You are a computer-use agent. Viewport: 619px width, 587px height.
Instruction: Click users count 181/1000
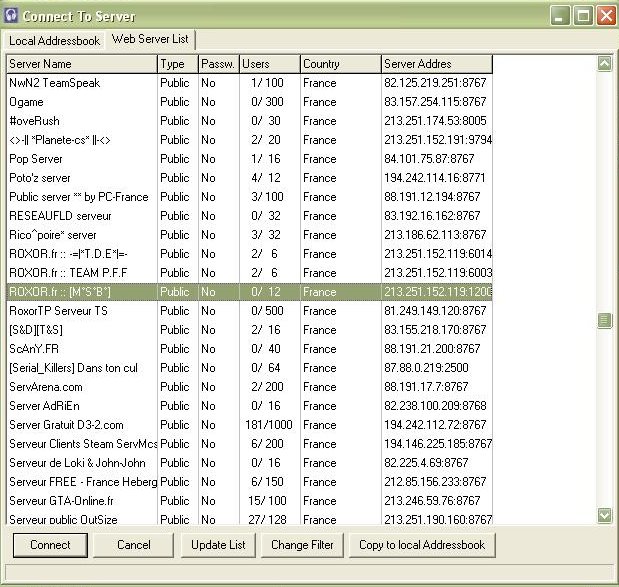268,425
